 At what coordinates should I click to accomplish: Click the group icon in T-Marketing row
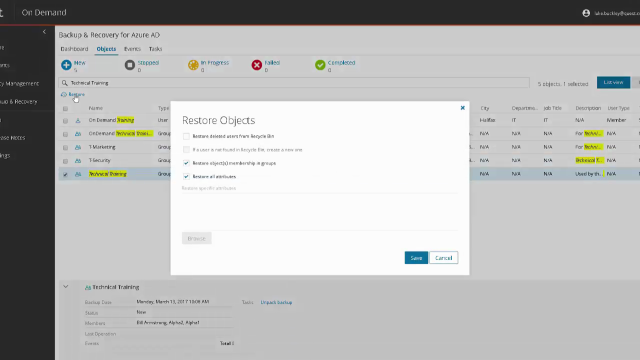pyautogui.click(x=78, y=147)
